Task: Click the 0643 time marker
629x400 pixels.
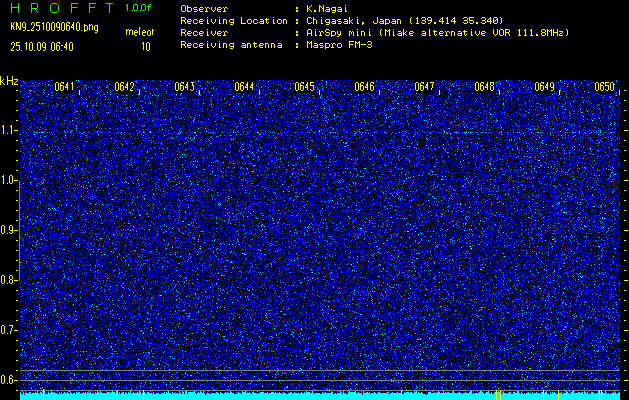Action: (184, 87)
